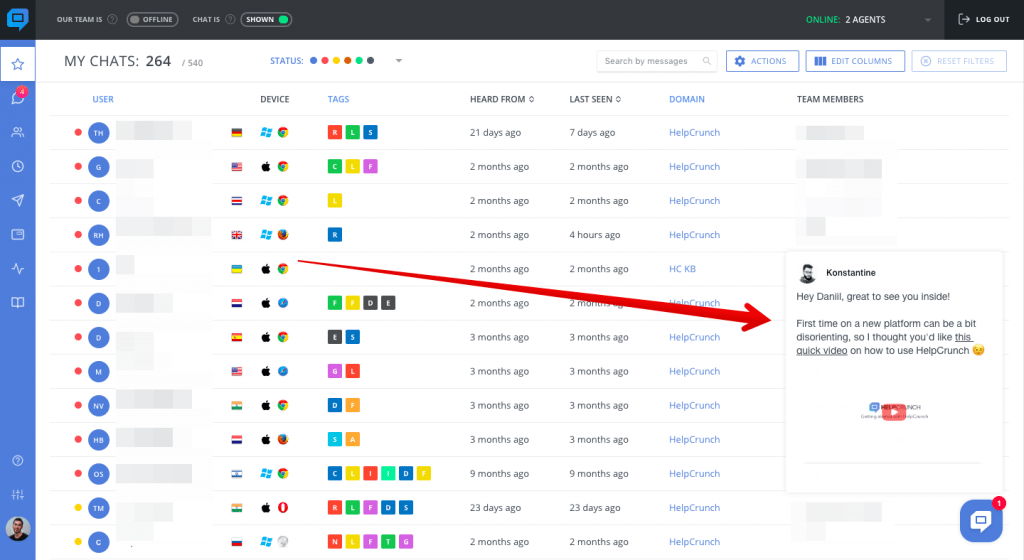Open the chat inbox icon with notification badge
Screen dimensions: 1024x560
[18, 97]
